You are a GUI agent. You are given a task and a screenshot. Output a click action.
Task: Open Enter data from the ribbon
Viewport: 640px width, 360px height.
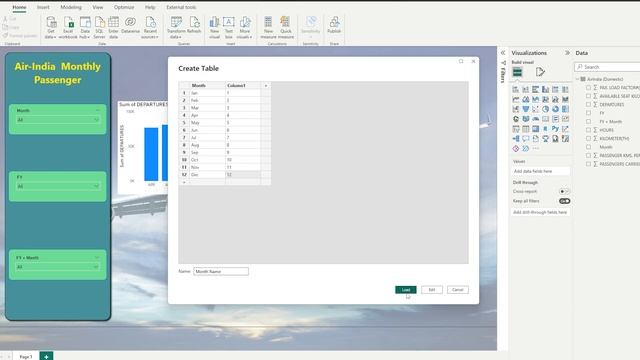[113, 27]
